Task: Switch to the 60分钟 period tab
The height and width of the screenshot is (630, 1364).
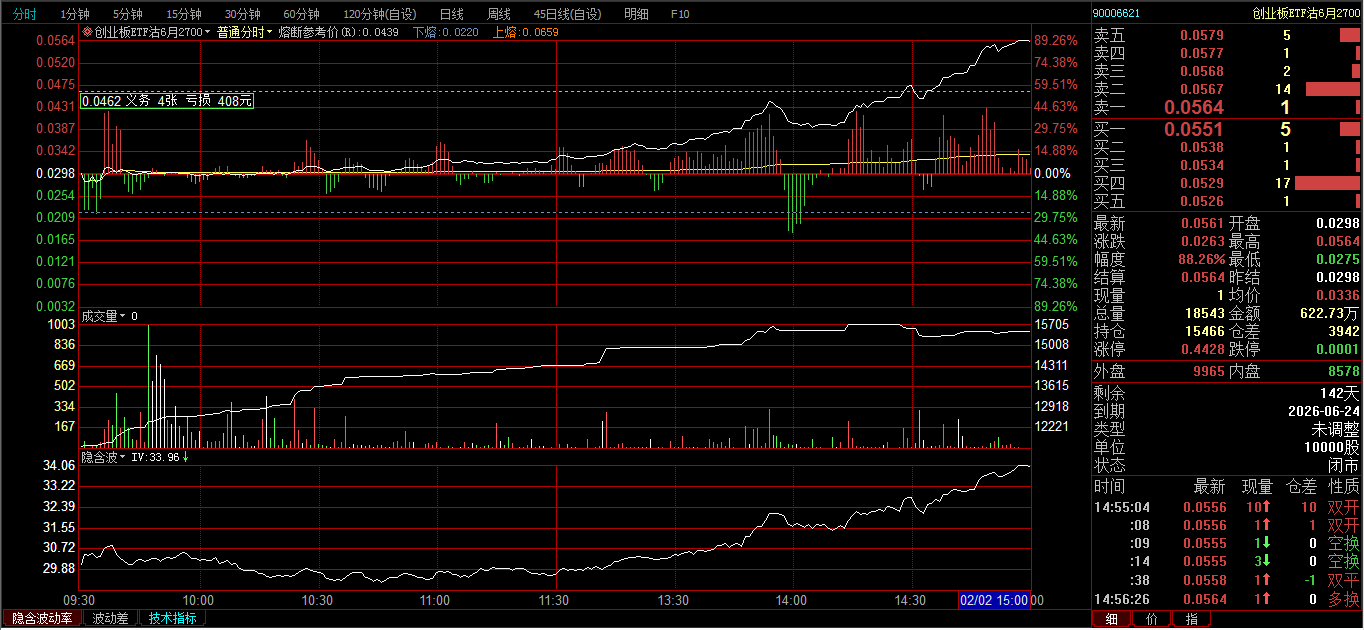Action: pos(301,14)
